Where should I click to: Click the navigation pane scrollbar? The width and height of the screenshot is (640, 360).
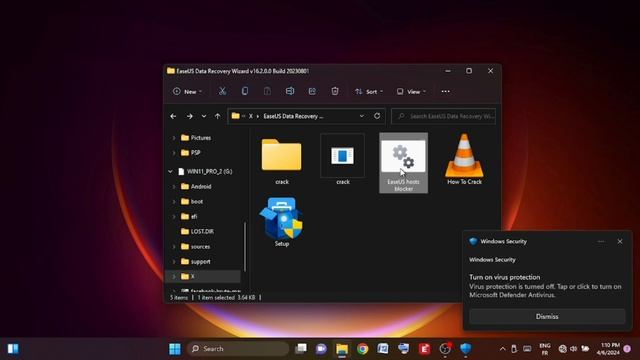tap(245, 247)
